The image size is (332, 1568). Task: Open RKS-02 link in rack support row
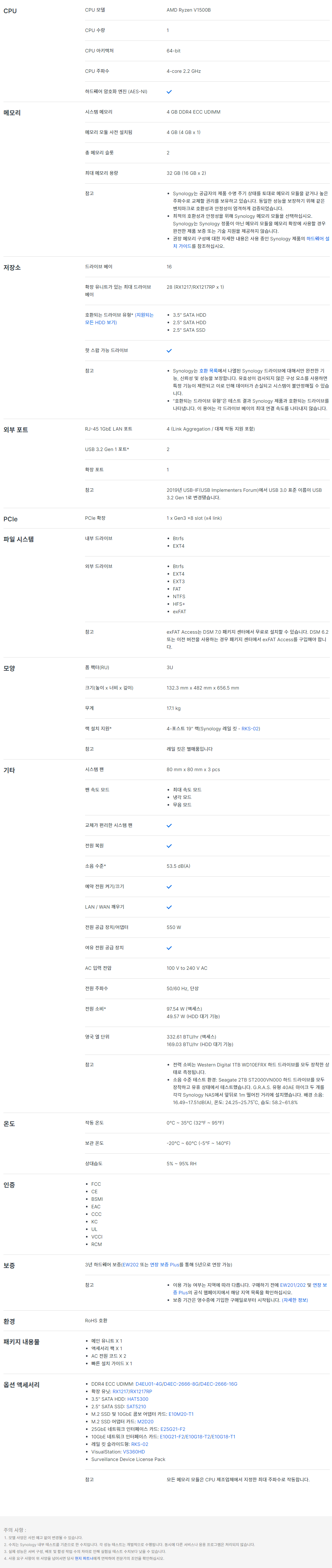tap(250, 729)
